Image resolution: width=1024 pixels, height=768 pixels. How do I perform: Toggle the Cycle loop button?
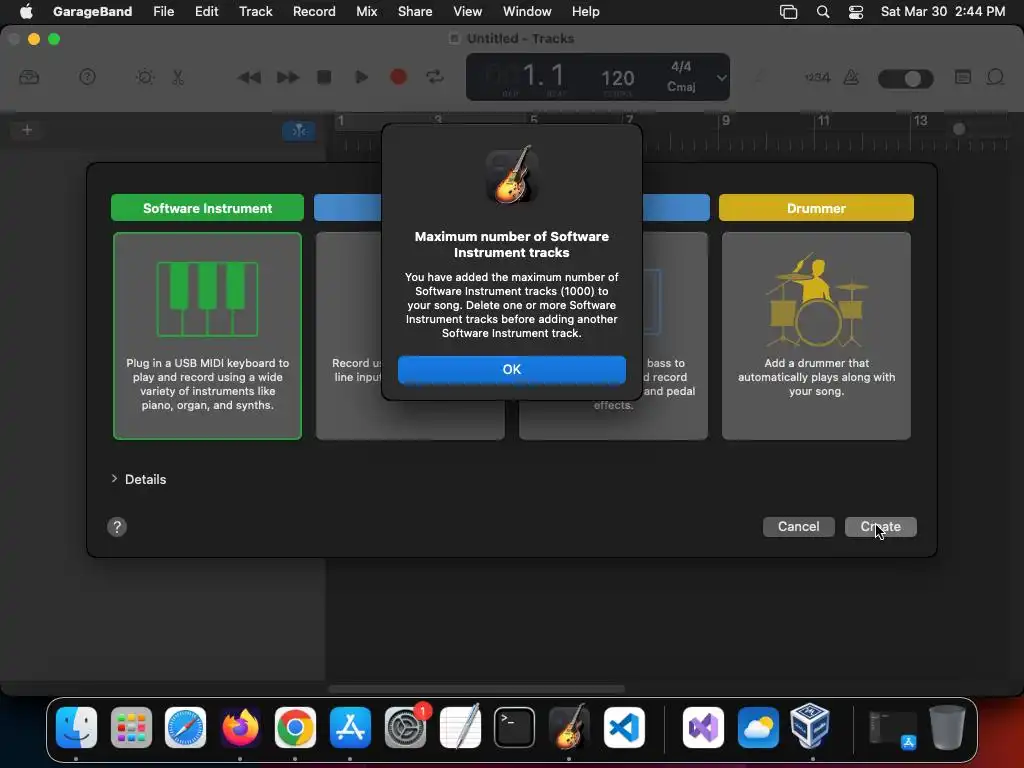coord(435,77)
